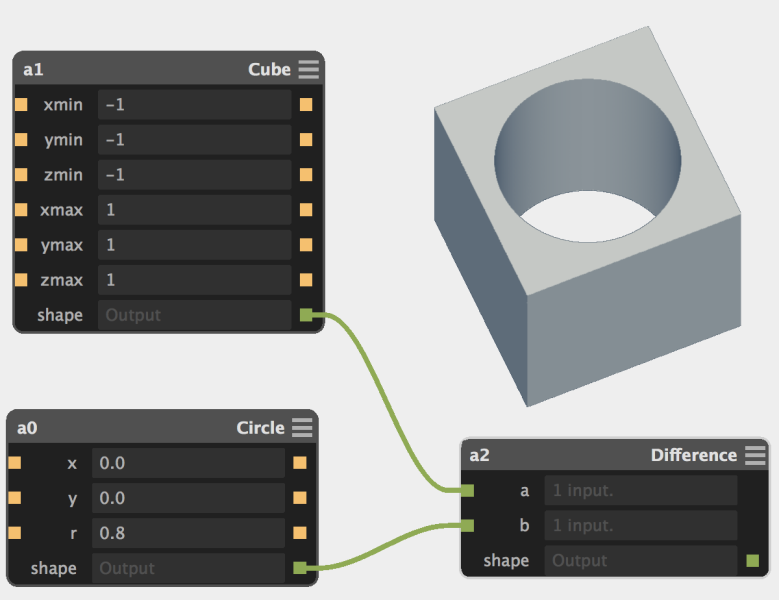
Task: Click the Circle y value field
Action: [188, 498]
